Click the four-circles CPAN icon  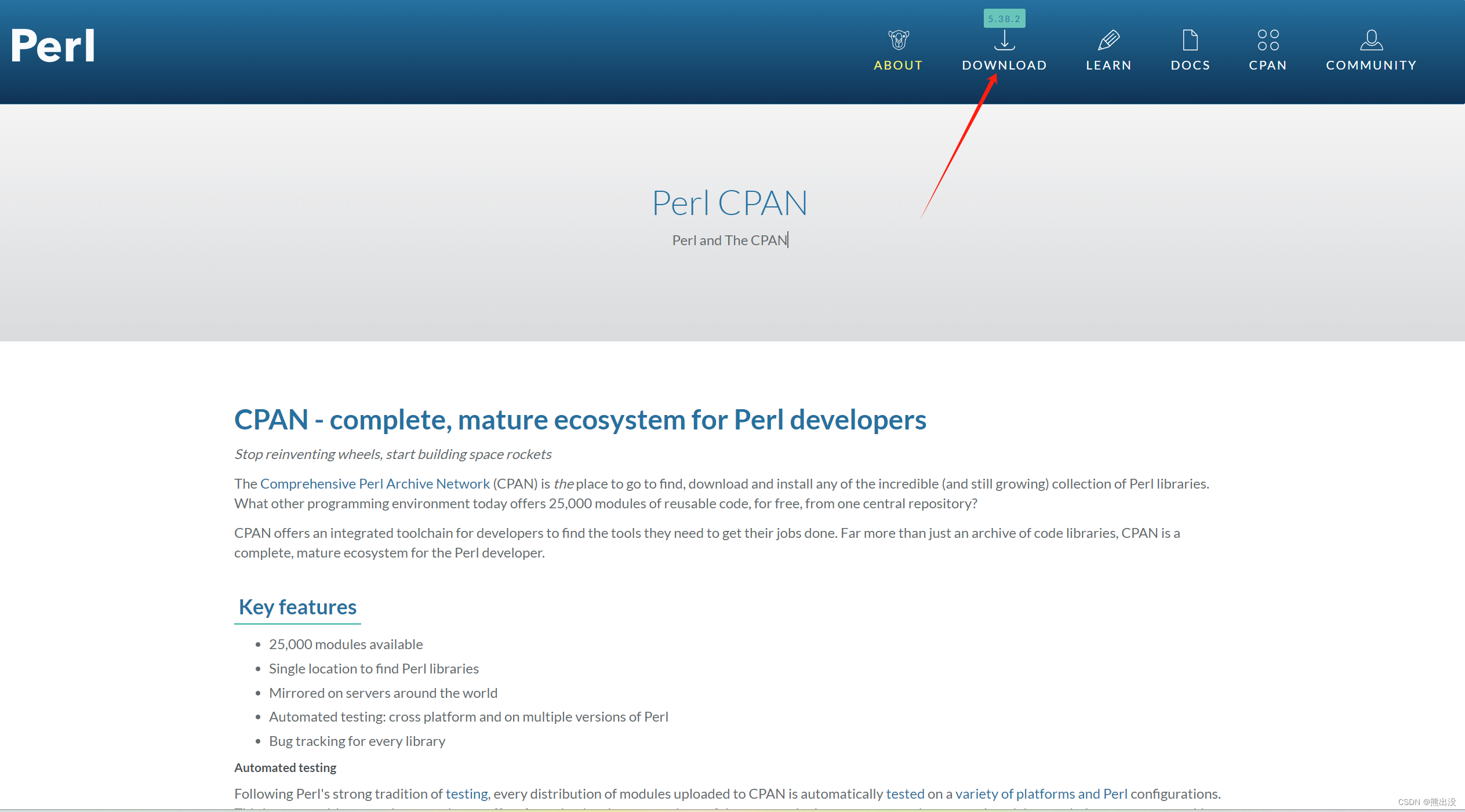click(x=1268, y=40)
